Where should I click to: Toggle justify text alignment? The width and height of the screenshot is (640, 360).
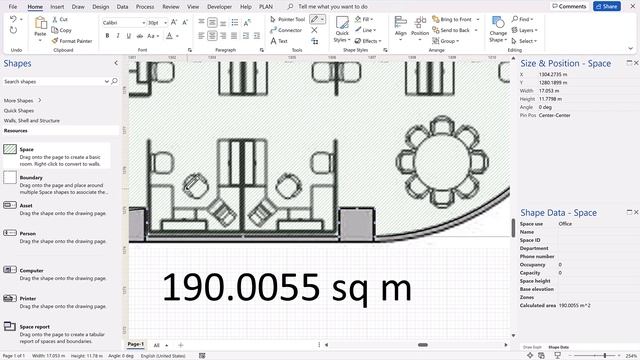[x=234, y=36]
